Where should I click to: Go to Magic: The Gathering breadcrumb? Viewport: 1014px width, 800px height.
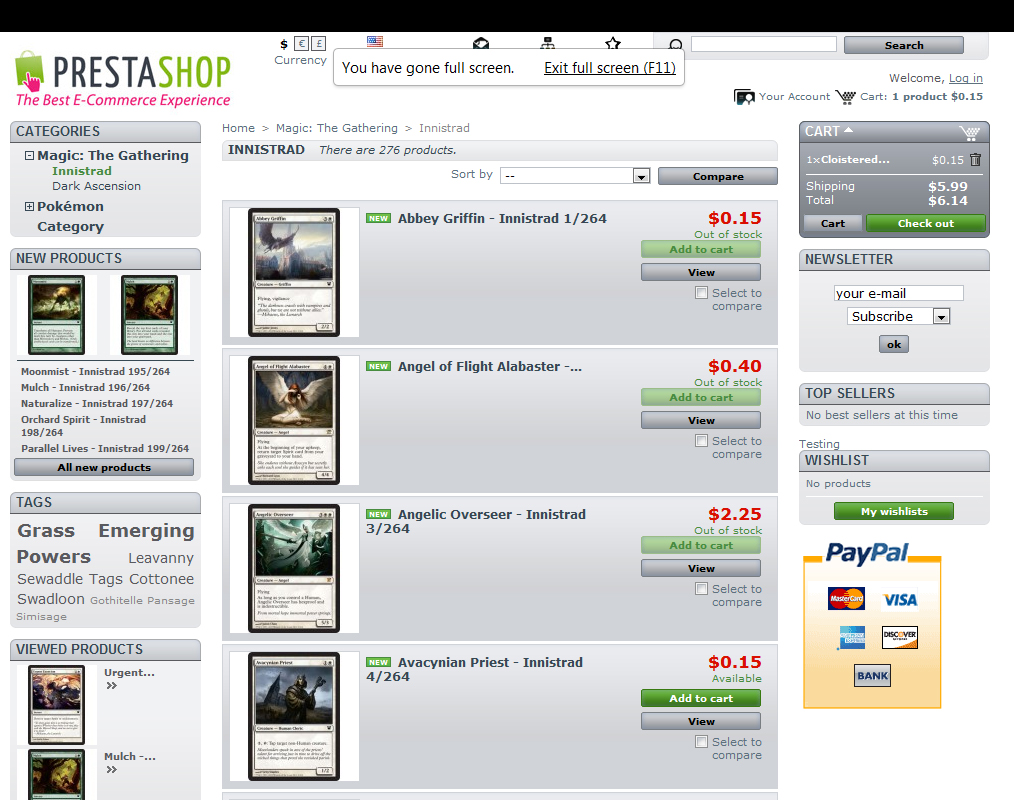[x=337, y=128]
